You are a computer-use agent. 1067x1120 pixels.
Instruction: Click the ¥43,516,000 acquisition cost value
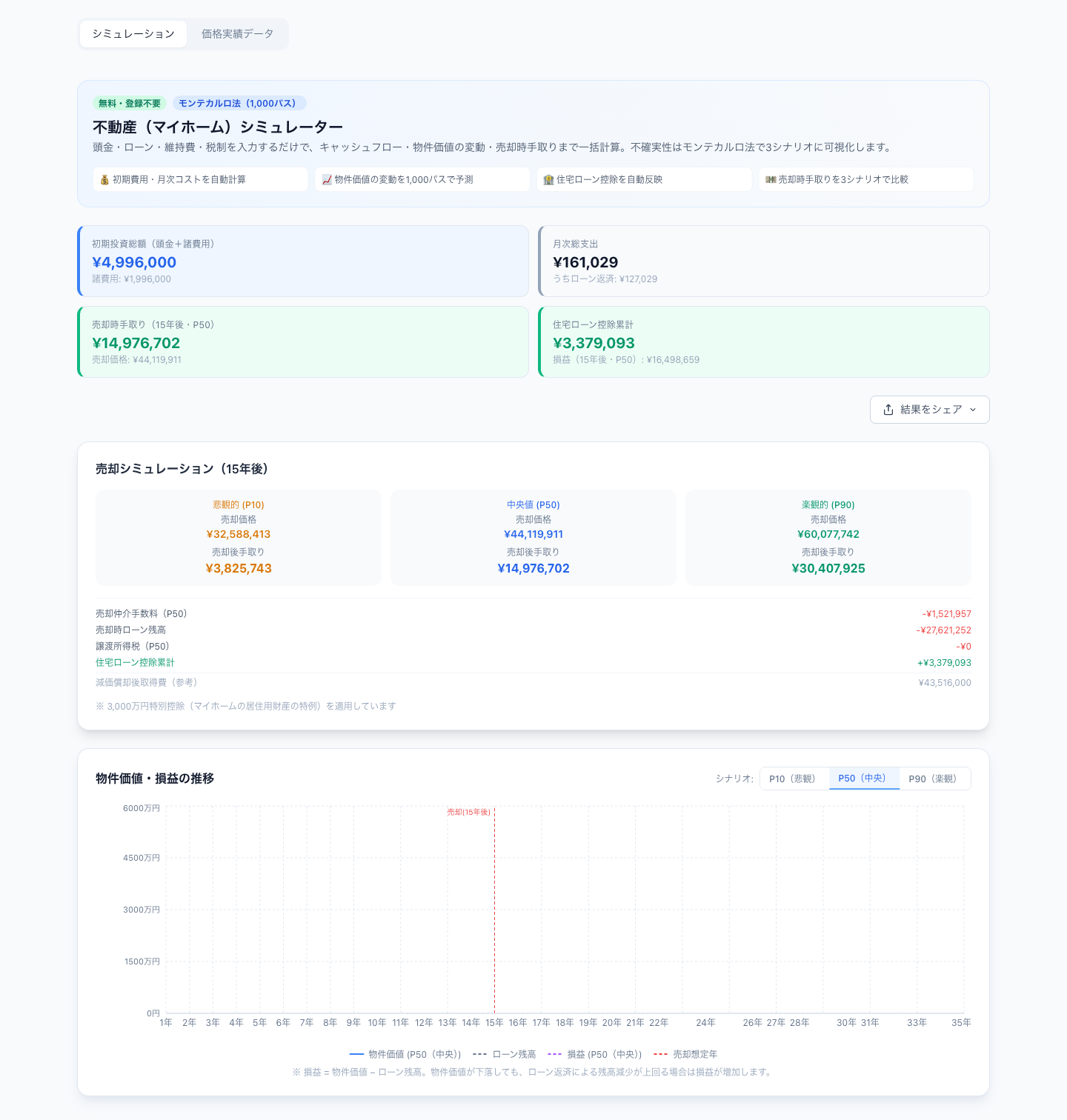[x=945, y=683]
